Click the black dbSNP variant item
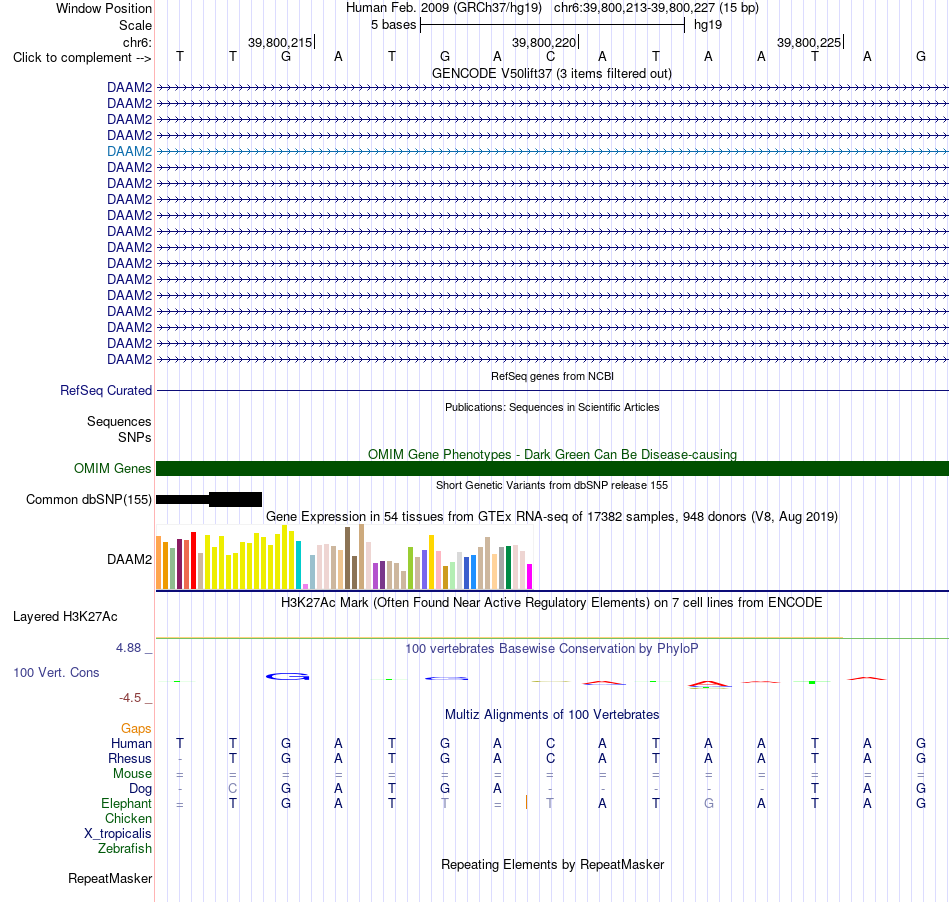The height and width of the screenshot is (902, 950). [209, 500]
